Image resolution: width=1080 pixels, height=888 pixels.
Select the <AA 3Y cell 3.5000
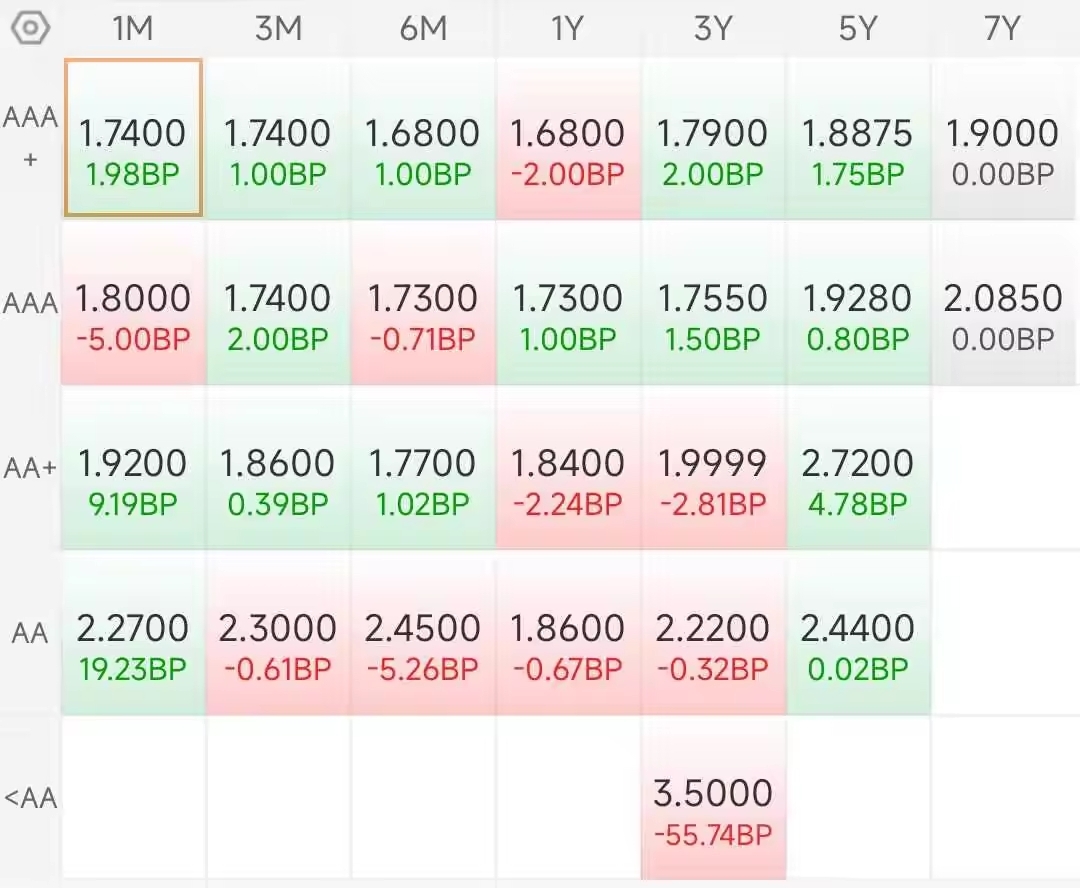(x=713, y=798)
